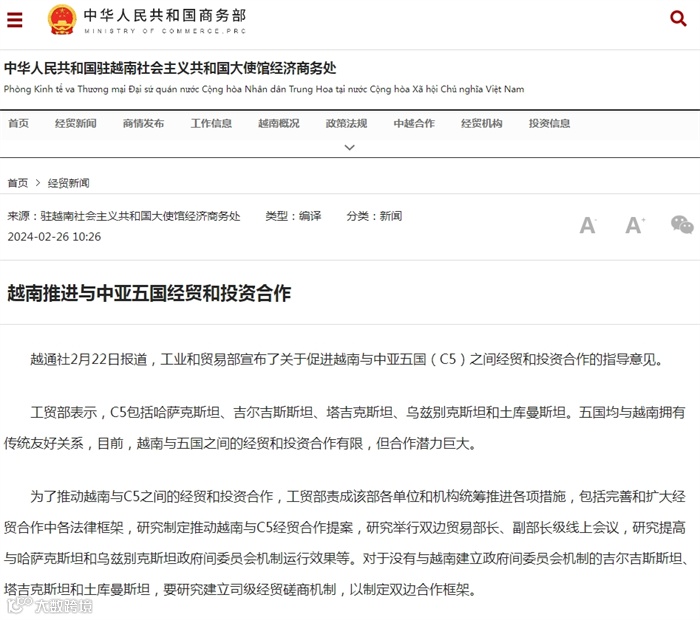The image size is (700, 620).
Task: Click paragraph starting 越通社2月22日报道
Action: point(347,359)
